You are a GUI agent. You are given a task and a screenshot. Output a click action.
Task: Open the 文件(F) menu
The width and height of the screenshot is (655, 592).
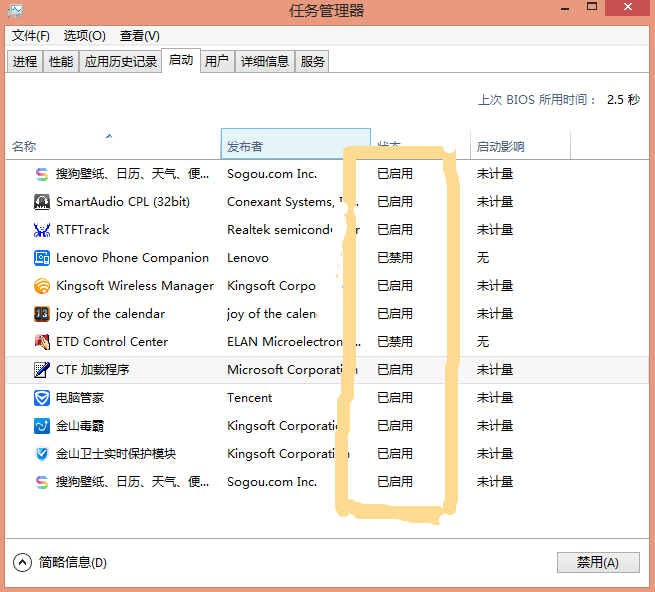point(30,36)
